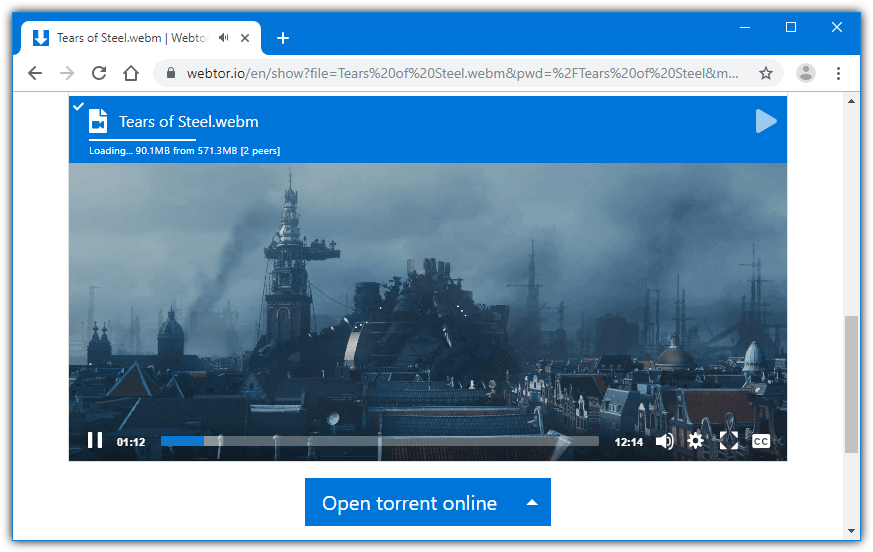Image resolution: width=873 pixels, height=552 pixels.
Task: Click the download progress line under the title
Action: [143, 139]
